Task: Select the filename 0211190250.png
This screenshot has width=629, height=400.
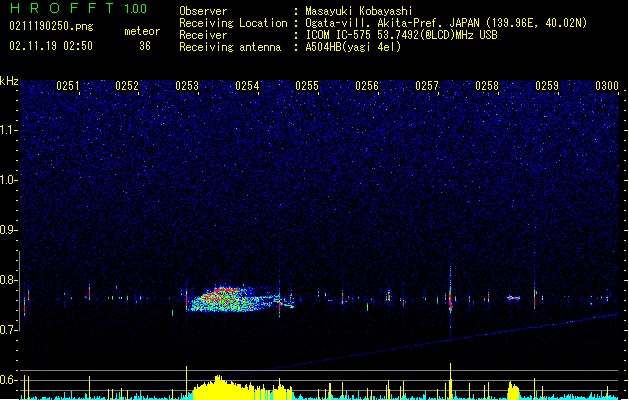Action: pos(51,26)
